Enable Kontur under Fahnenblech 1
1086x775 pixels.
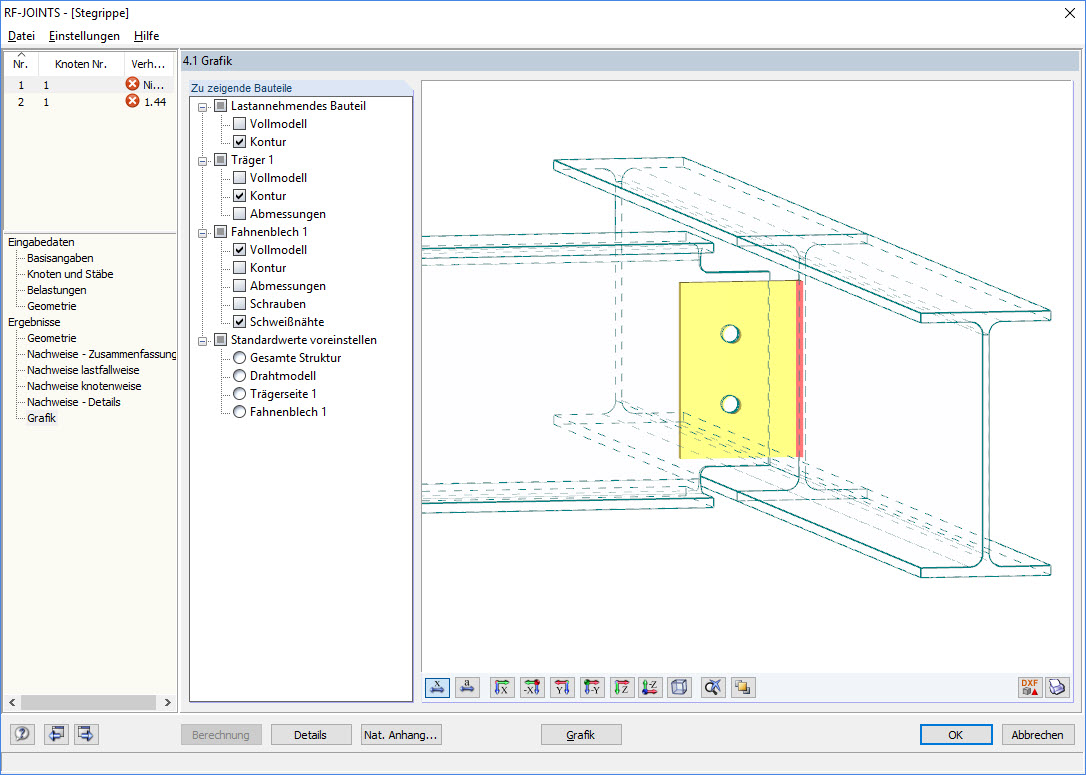coord(240,268)
